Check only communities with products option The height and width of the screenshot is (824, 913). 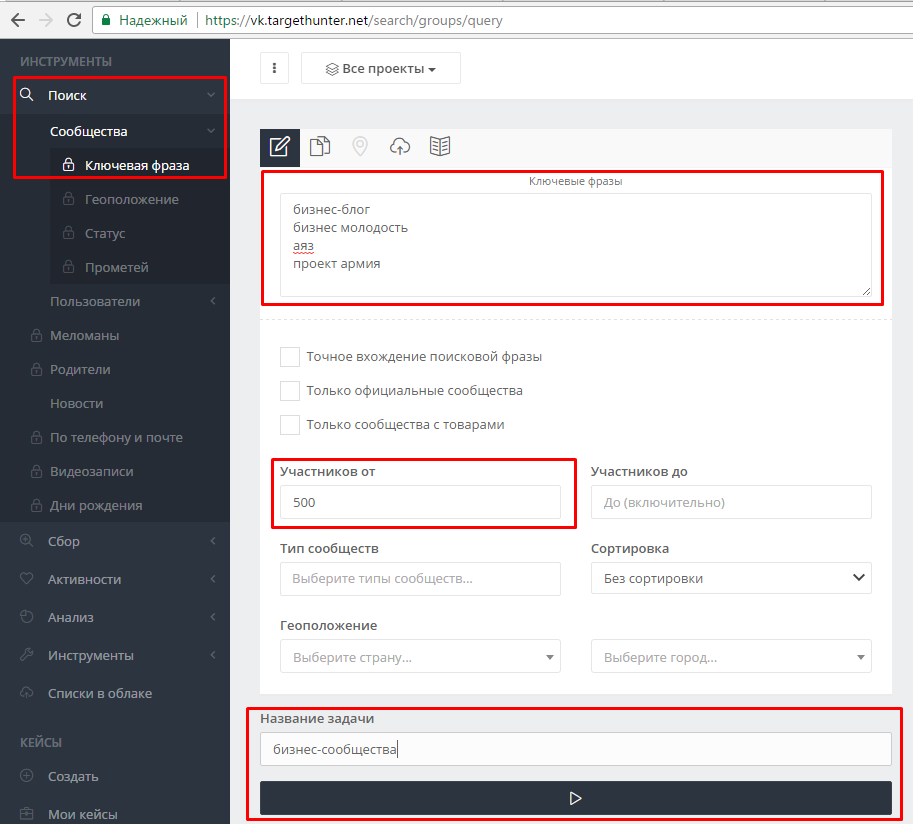coord(290,425)
